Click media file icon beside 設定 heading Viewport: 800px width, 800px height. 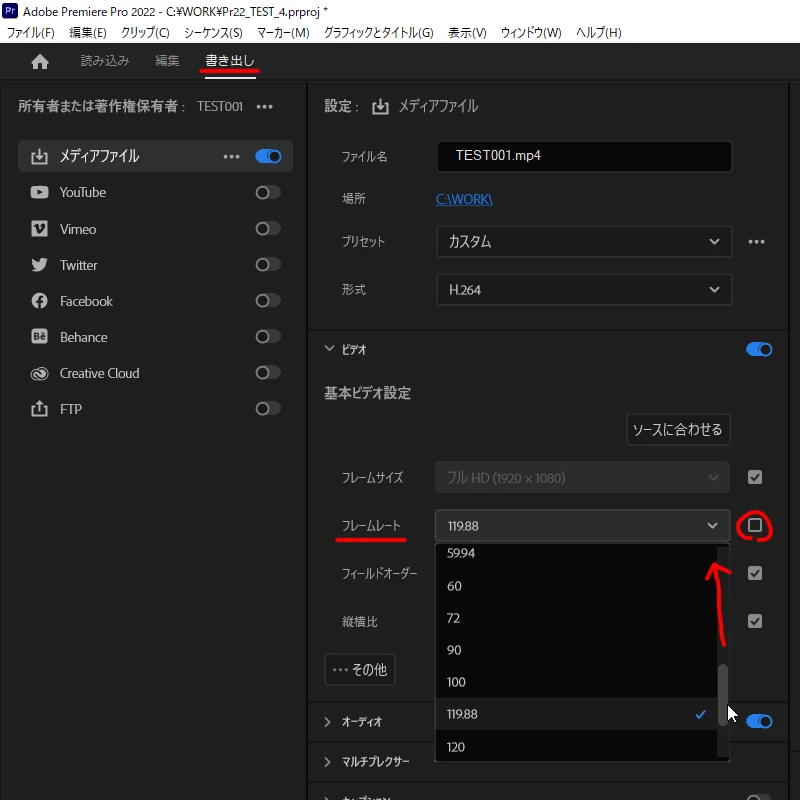click(380, 107)
